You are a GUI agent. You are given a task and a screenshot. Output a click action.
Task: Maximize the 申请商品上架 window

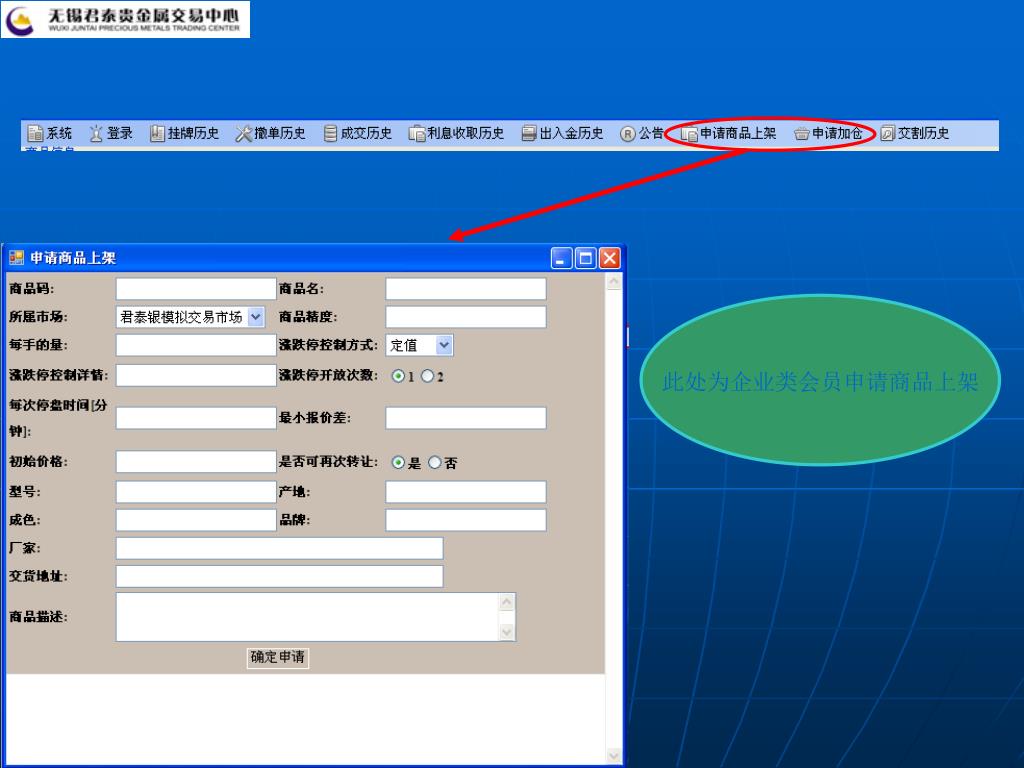coord(585,258)
